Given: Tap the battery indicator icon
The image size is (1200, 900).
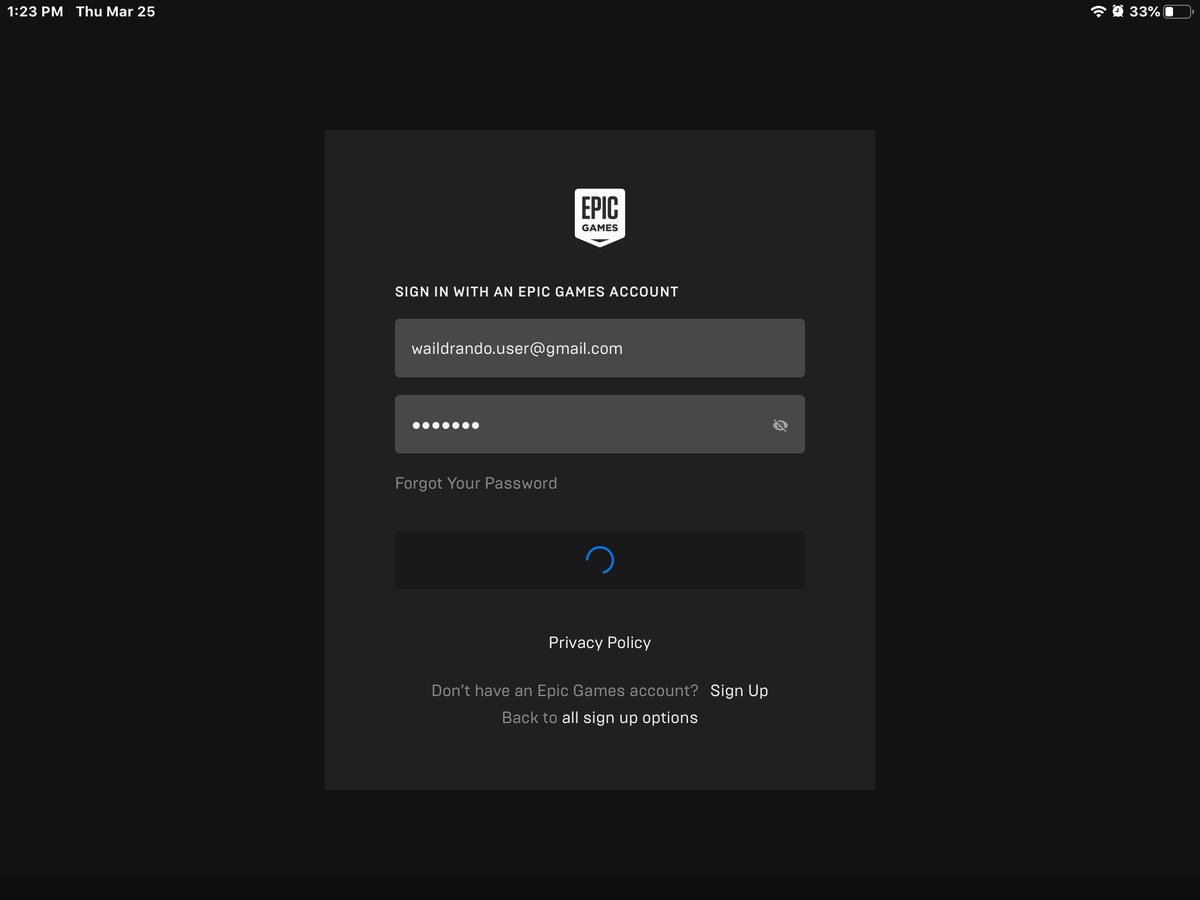Looking at the screenshot, I should pyautogui.click(x=1178, y=11).
